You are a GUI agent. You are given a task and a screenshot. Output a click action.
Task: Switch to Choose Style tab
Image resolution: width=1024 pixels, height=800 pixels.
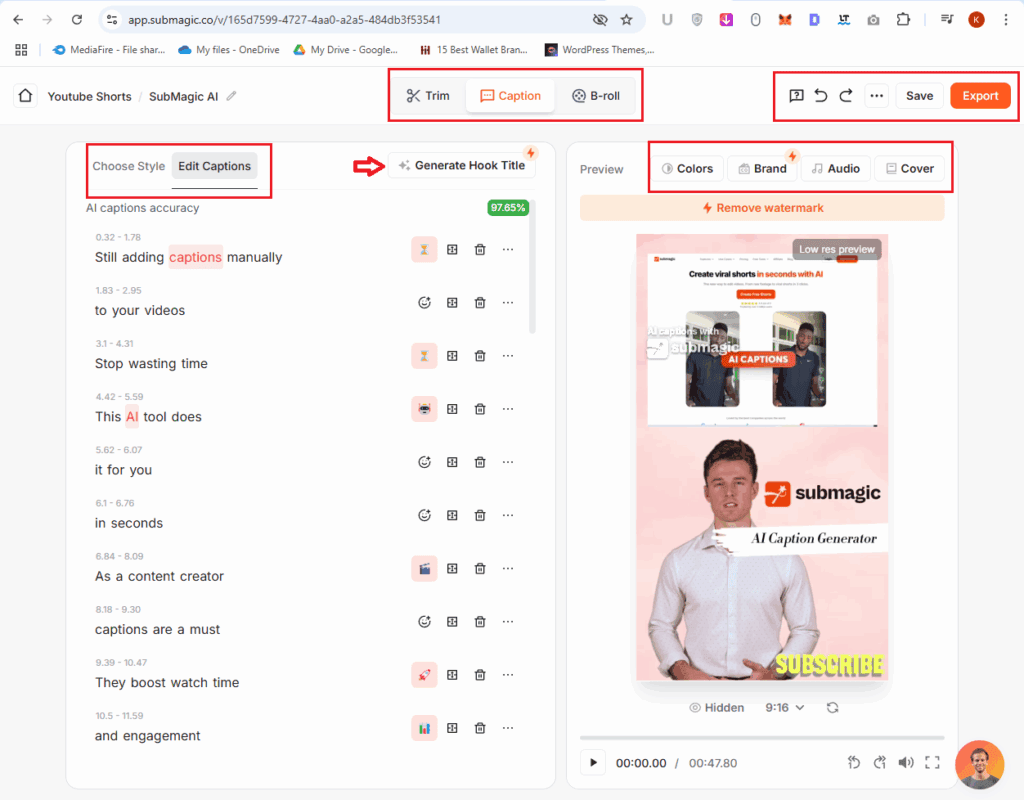129,166
